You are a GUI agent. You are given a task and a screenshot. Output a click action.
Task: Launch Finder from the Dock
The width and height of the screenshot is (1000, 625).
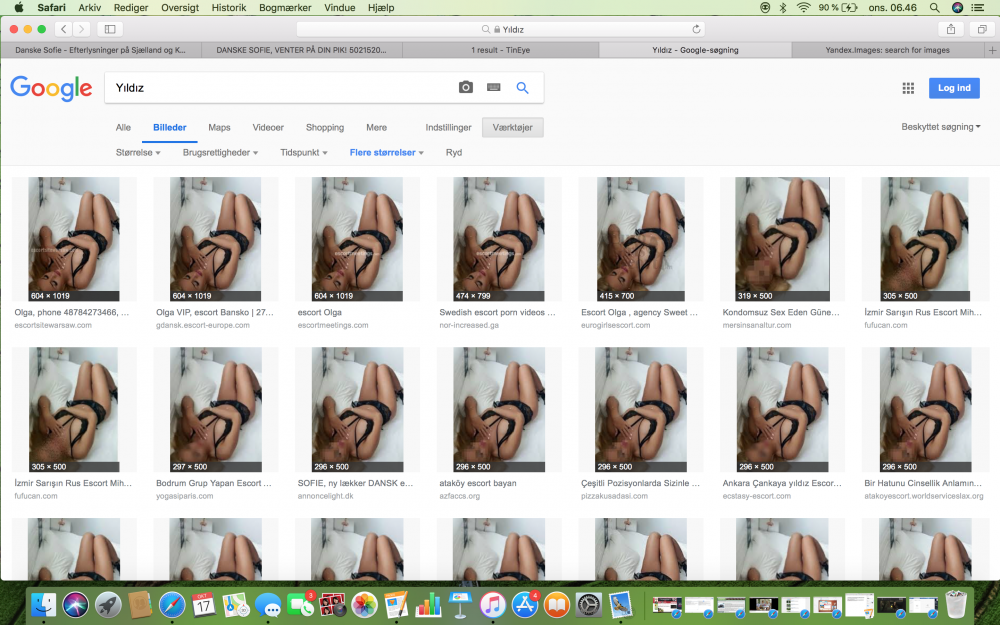[x=43, y=605]
